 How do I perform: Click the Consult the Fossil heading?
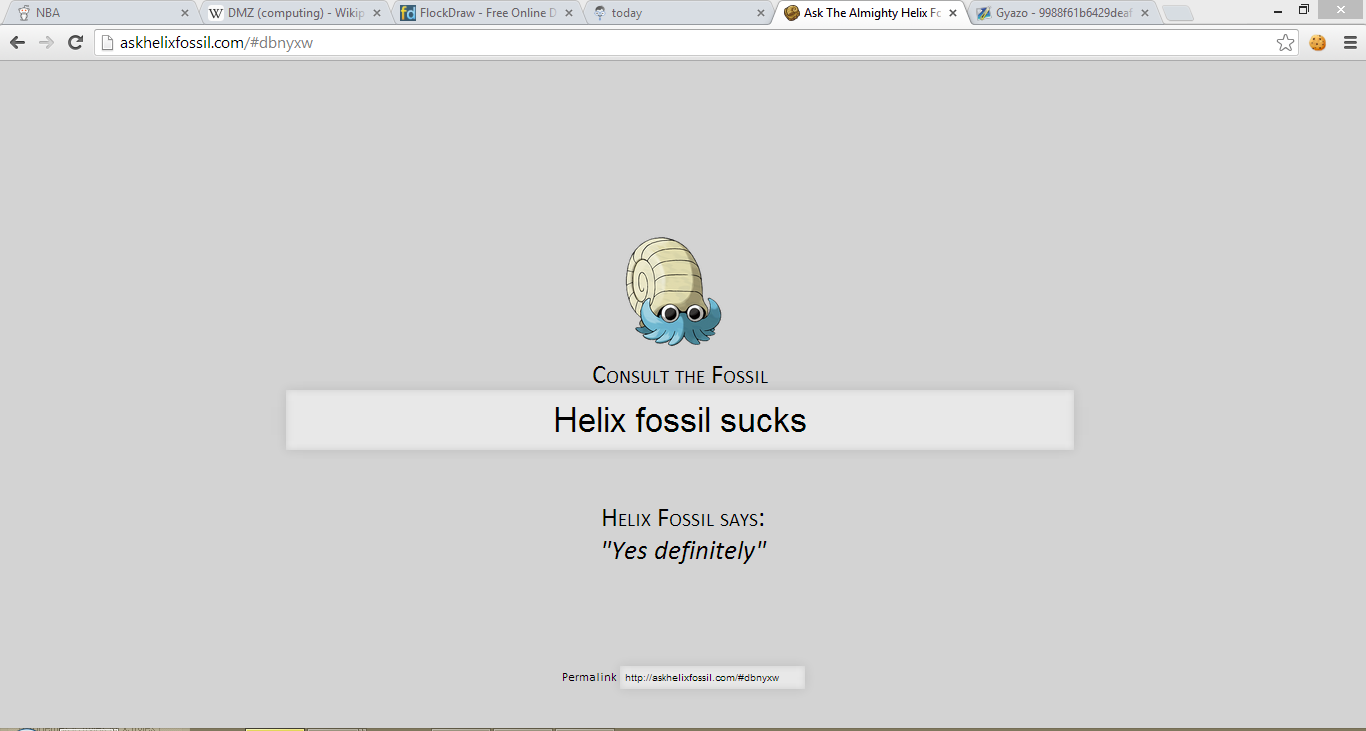(x=680, y=375)
